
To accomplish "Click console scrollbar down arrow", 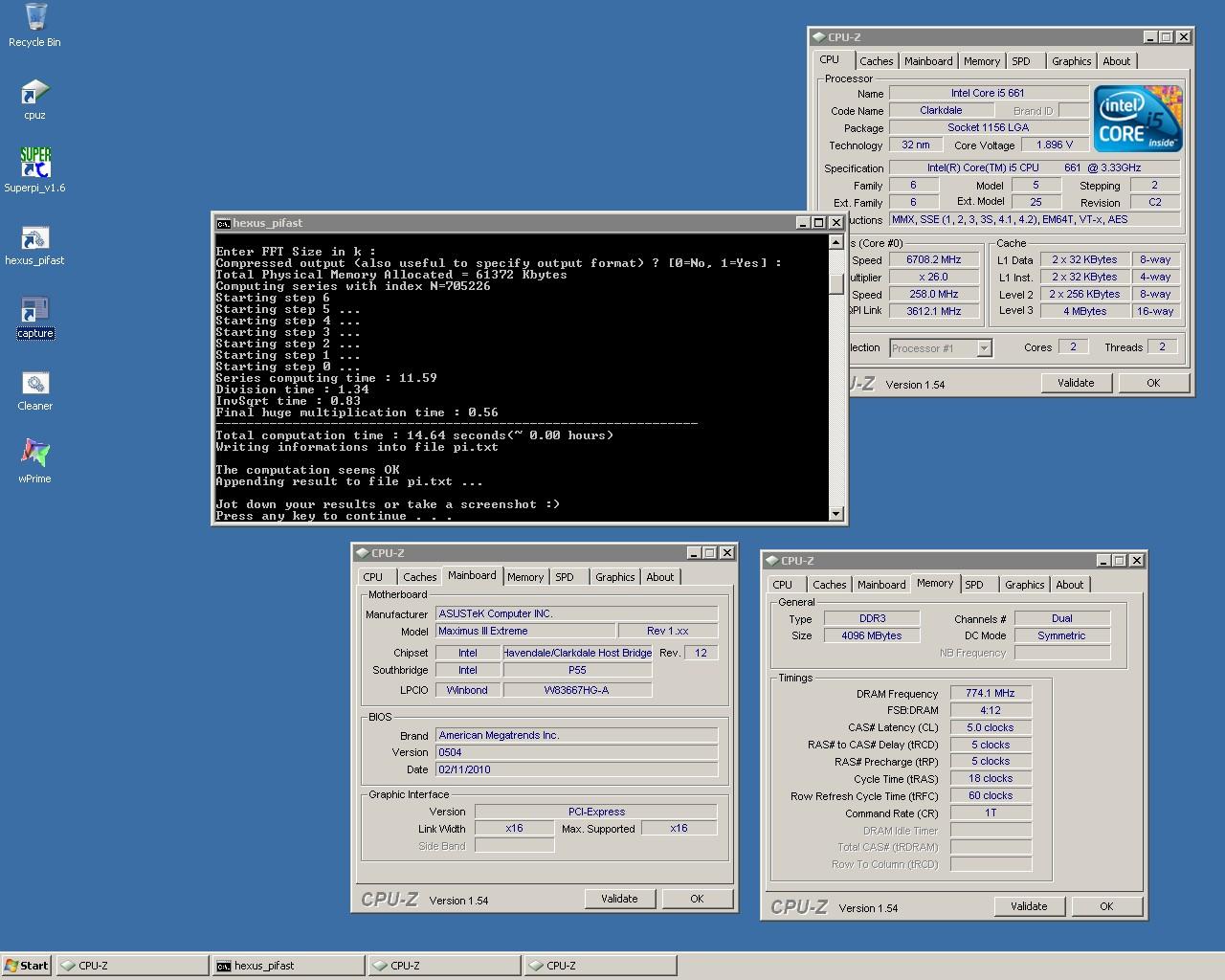I will pos(835,514).
